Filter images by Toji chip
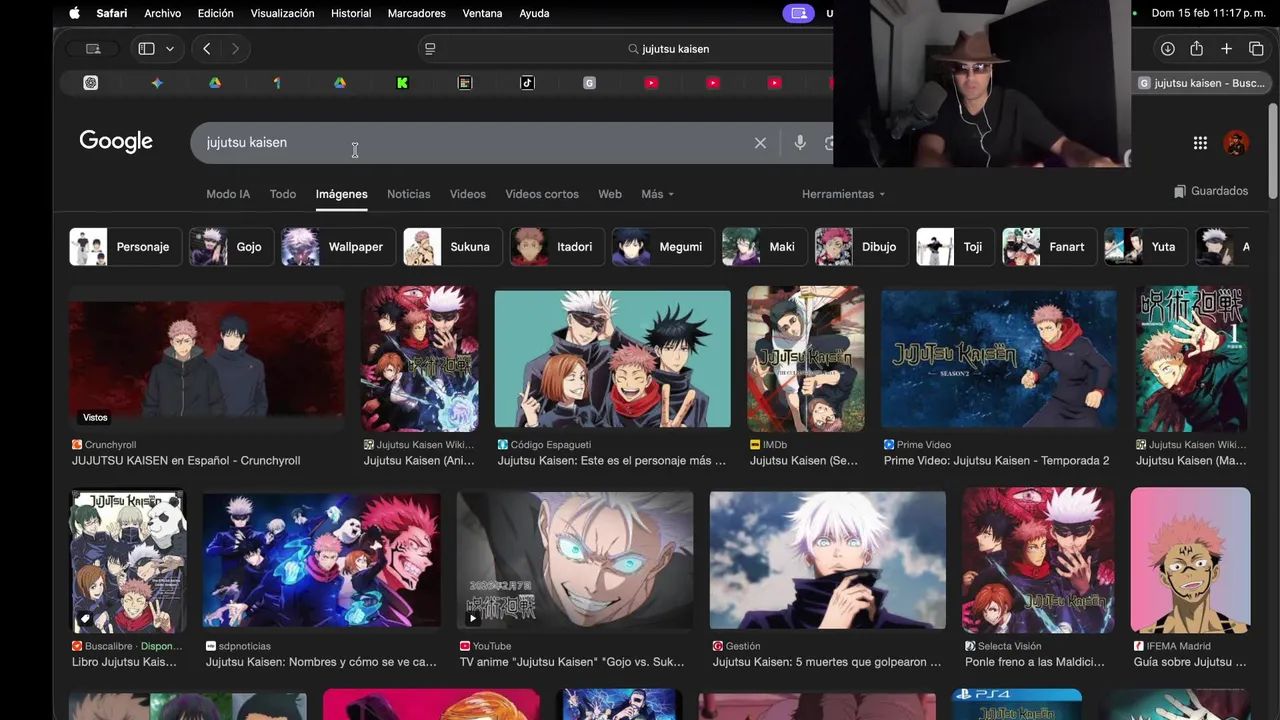This screenshot has width=1280, height=720. click(955, 247)
